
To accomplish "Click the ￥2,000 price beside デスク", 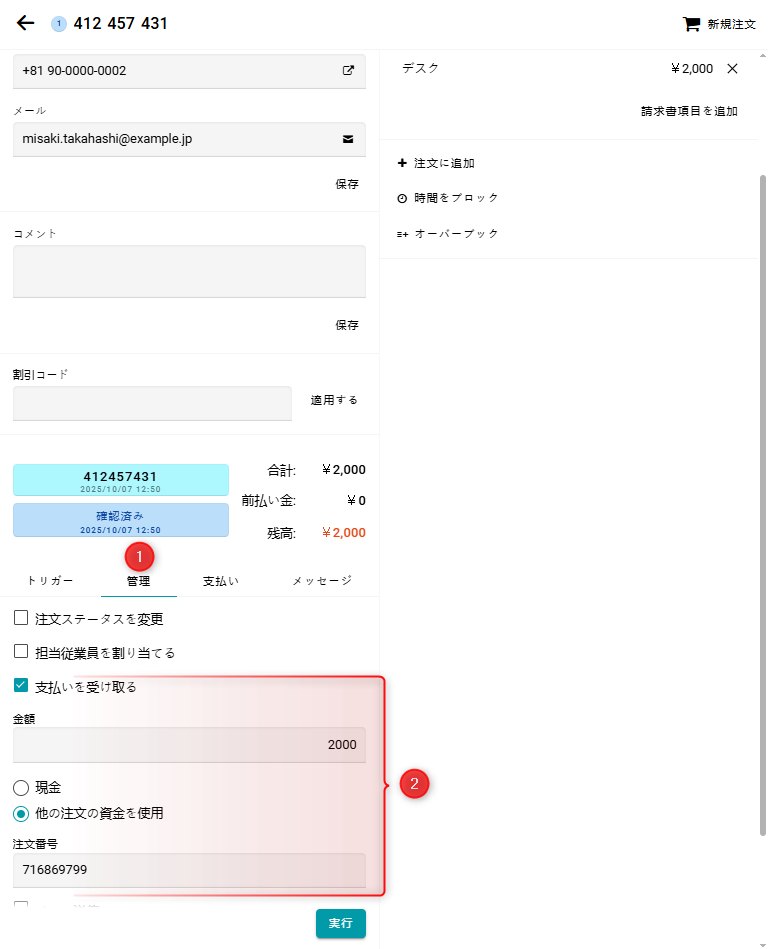I will coord(692,68).
